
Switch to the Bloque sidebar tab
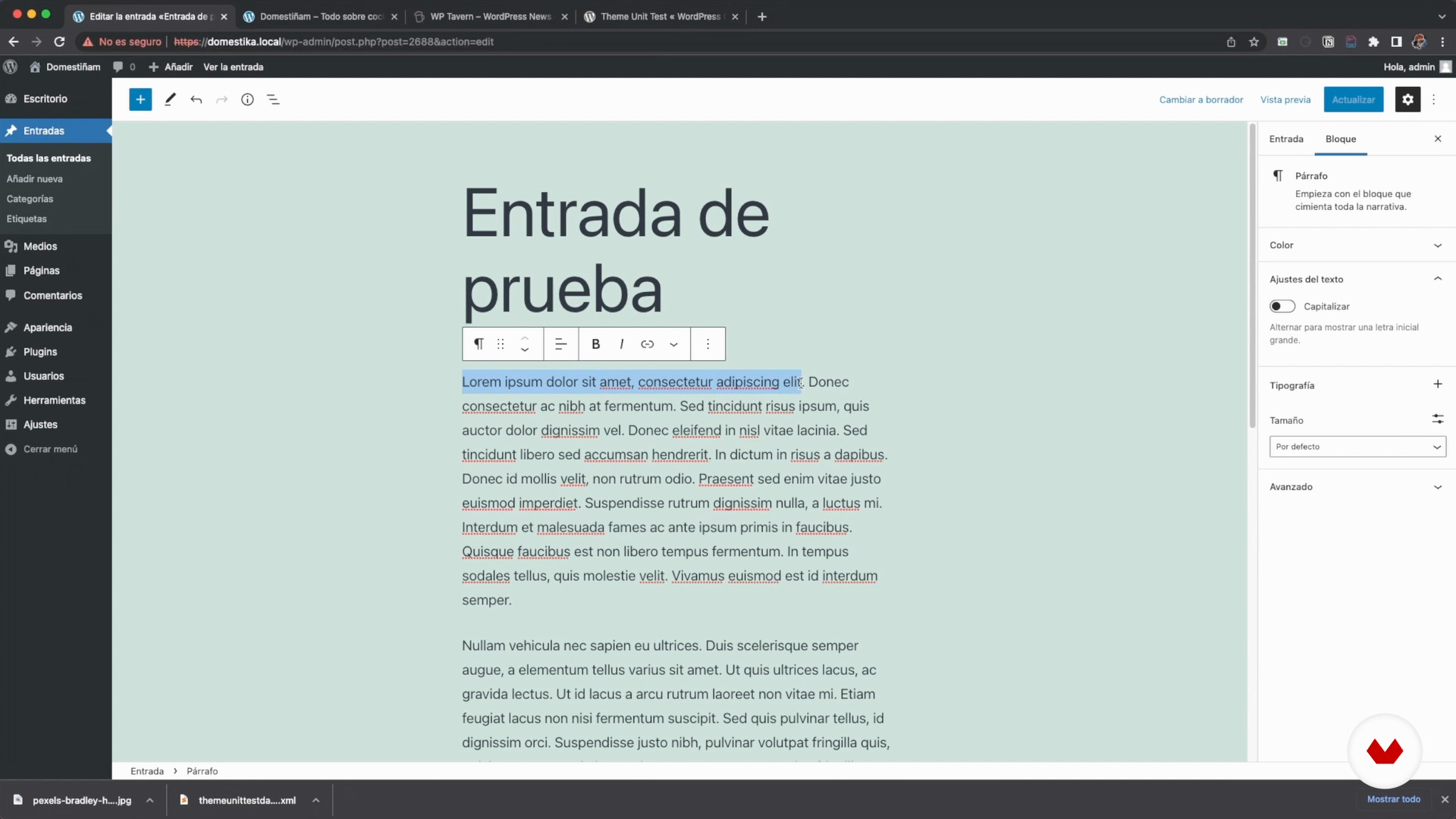click(x=1340, y=139)
